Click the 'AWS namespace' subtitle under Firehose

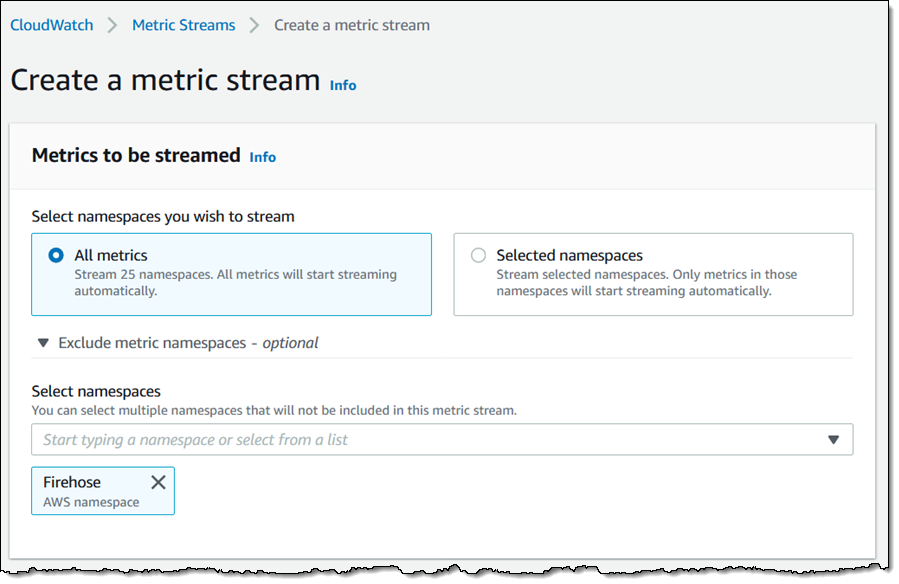tap(91, 502)
